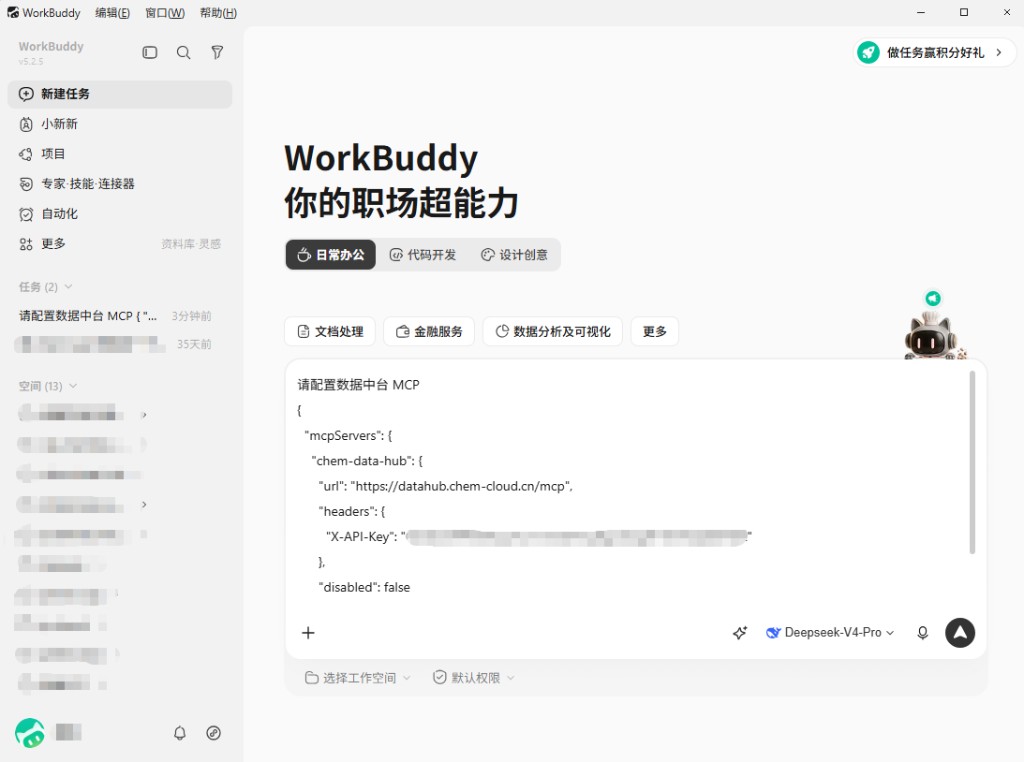Choose 数据分析及可视化 category
The width and height of the screenshot is (1024, 762).
point(552,332)
